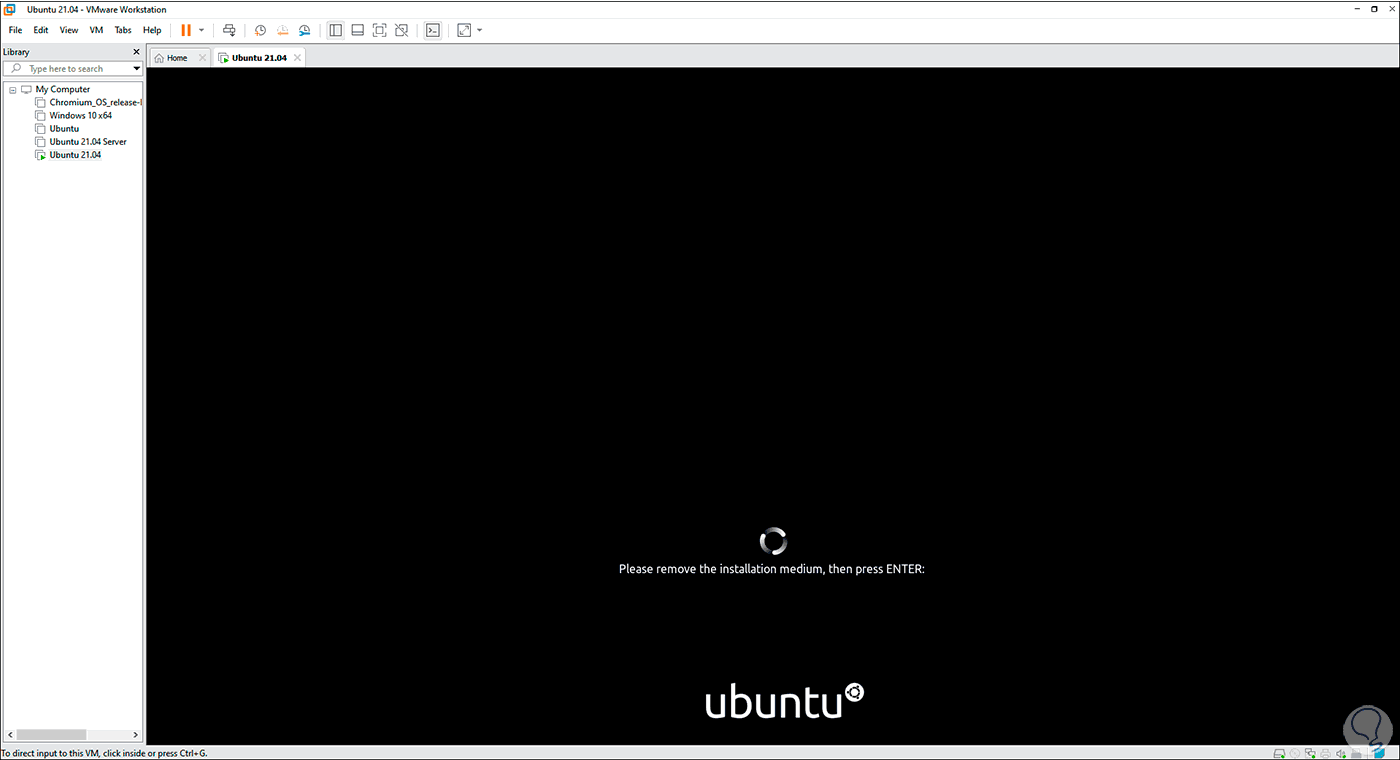Close the Home tab
The image size is (1400, 760).
coord(202,58)
